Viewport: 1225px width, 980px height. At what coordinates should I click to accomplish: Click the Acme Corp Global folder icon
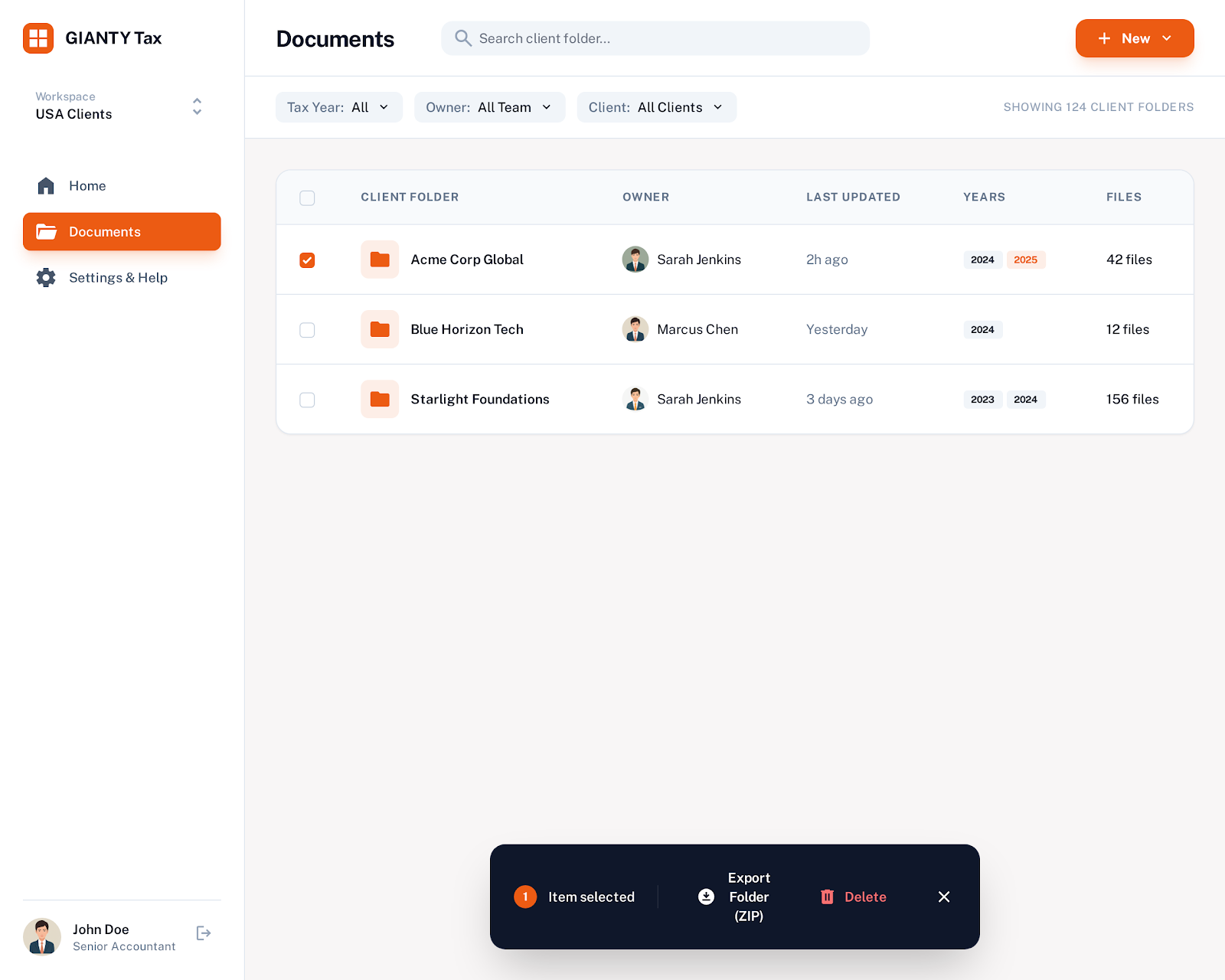pyautogui.click(x=380, y=260)
